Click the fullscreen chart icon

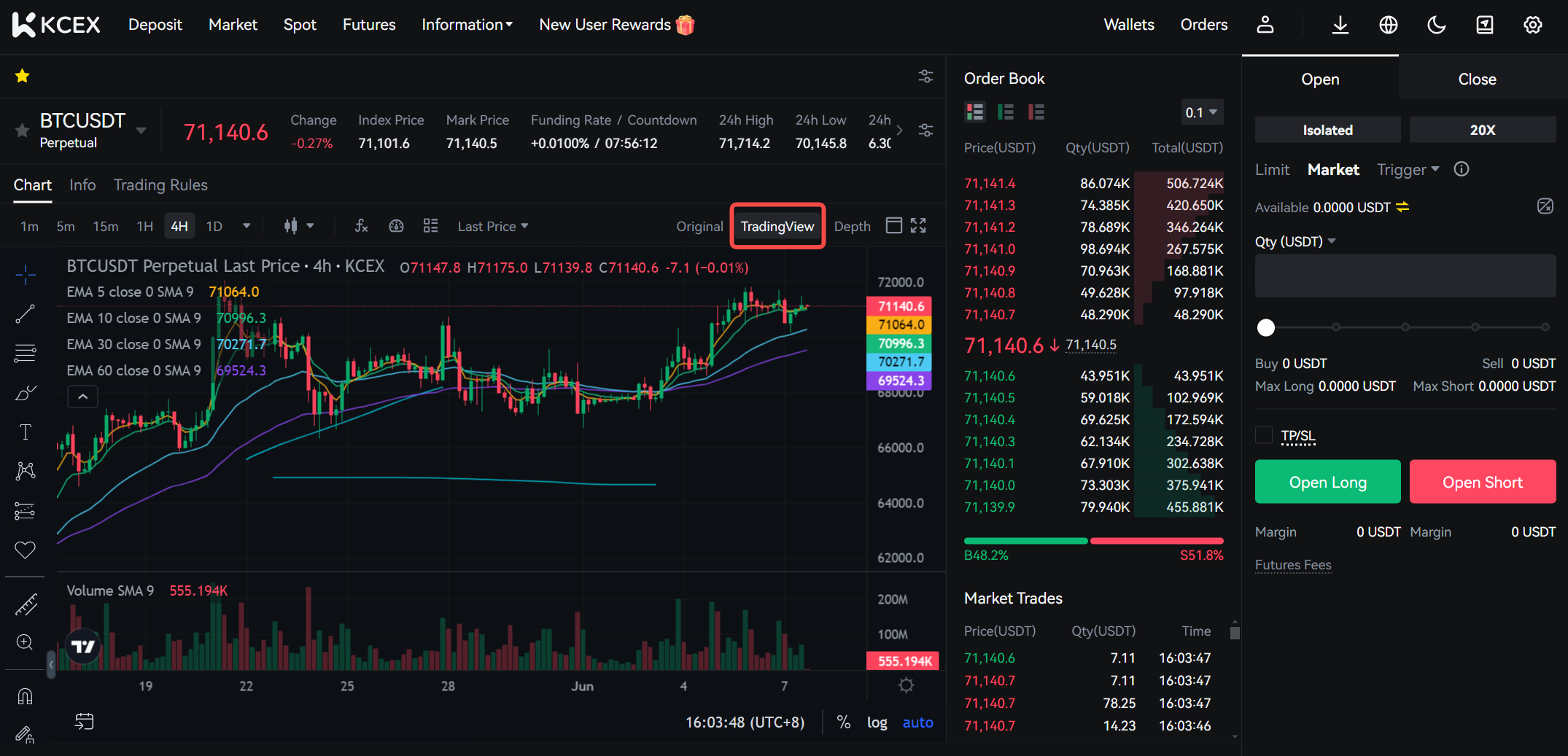918,226
